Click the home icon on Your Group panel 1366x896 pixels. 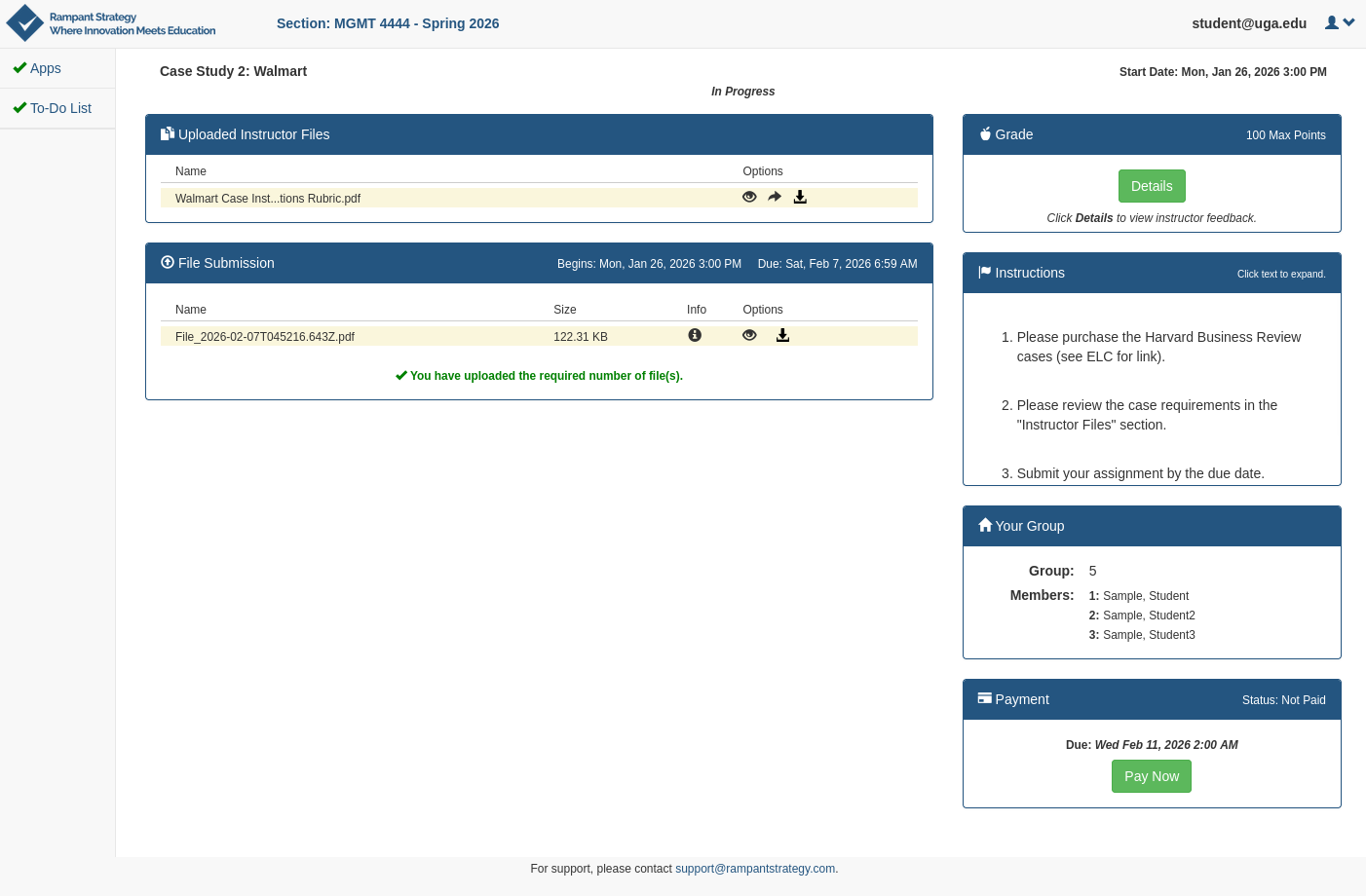[985, 525]
